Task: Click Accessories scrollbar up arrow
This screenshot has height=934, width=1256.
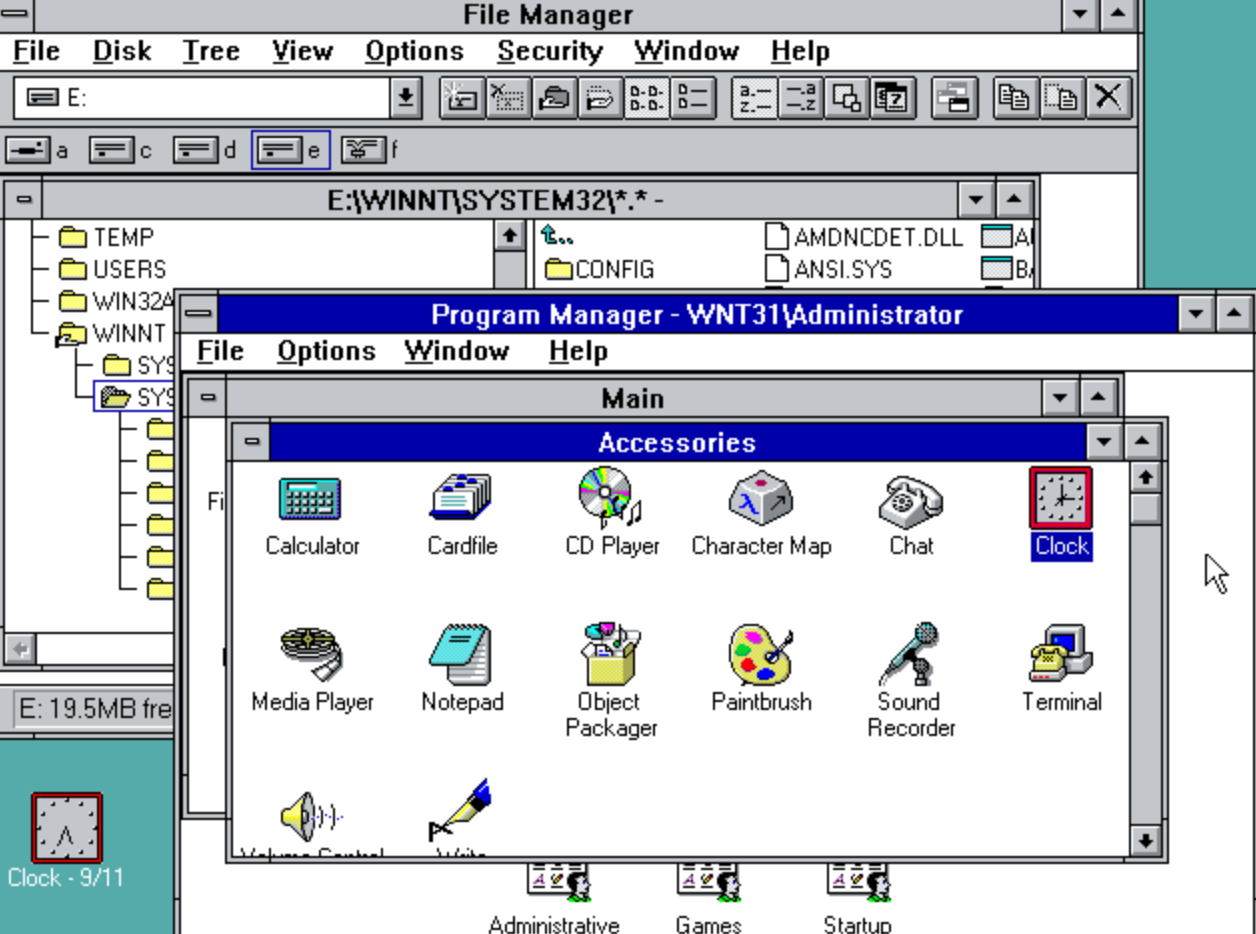Action: tap(1146, 478)
